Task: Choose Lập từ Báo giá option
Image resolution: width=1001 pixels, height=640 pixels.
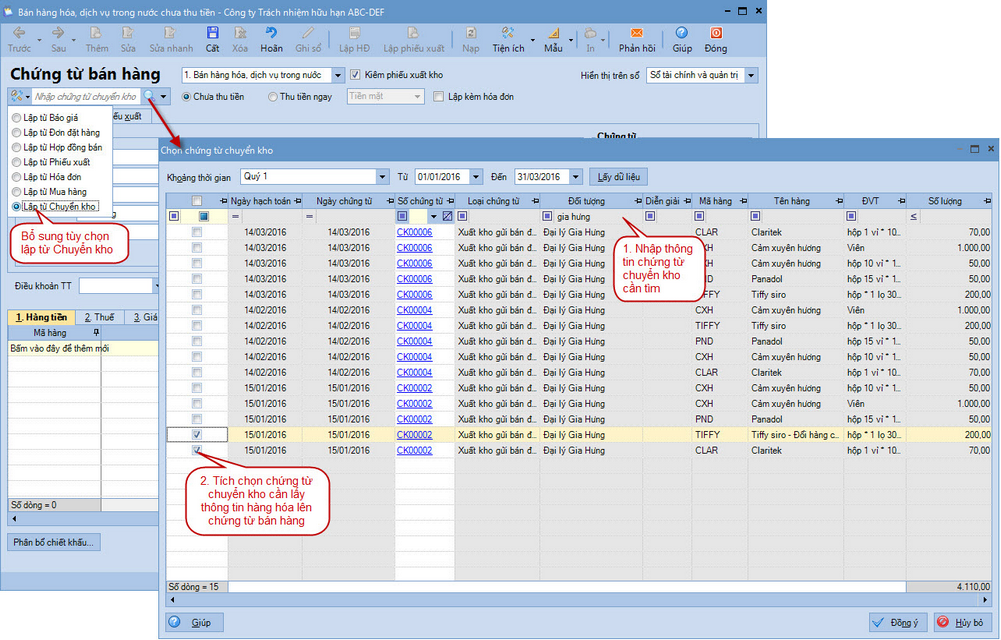Action: (45, 118)
